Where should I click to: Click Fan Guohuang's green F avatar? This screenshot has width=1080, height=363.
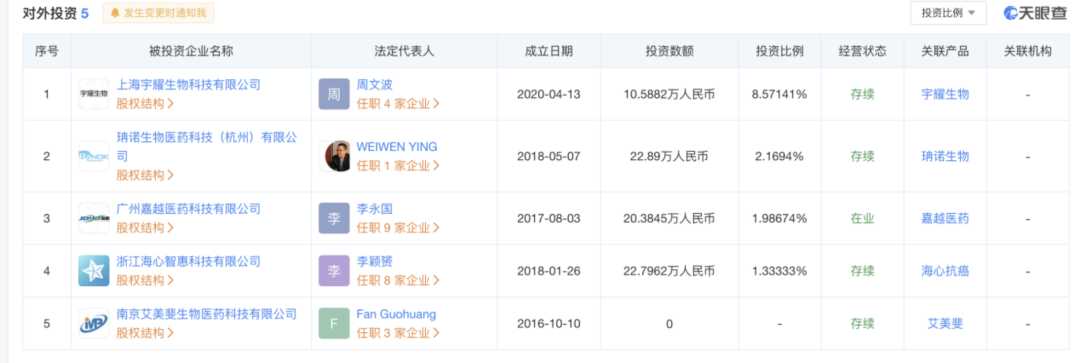point(334,324)
